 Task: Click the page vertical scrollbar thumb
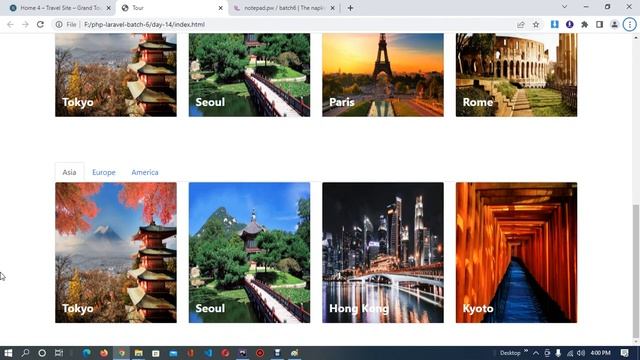pyautogui.click(x=636, y=270)
